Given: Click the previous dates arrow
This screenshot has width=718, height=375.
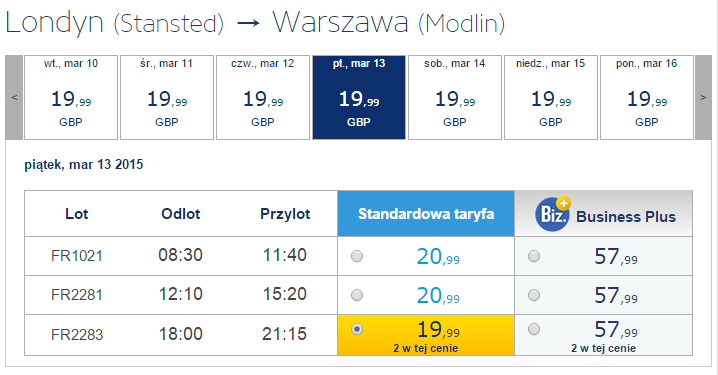Looking at the screenshot, I should (x=14, y=98).
